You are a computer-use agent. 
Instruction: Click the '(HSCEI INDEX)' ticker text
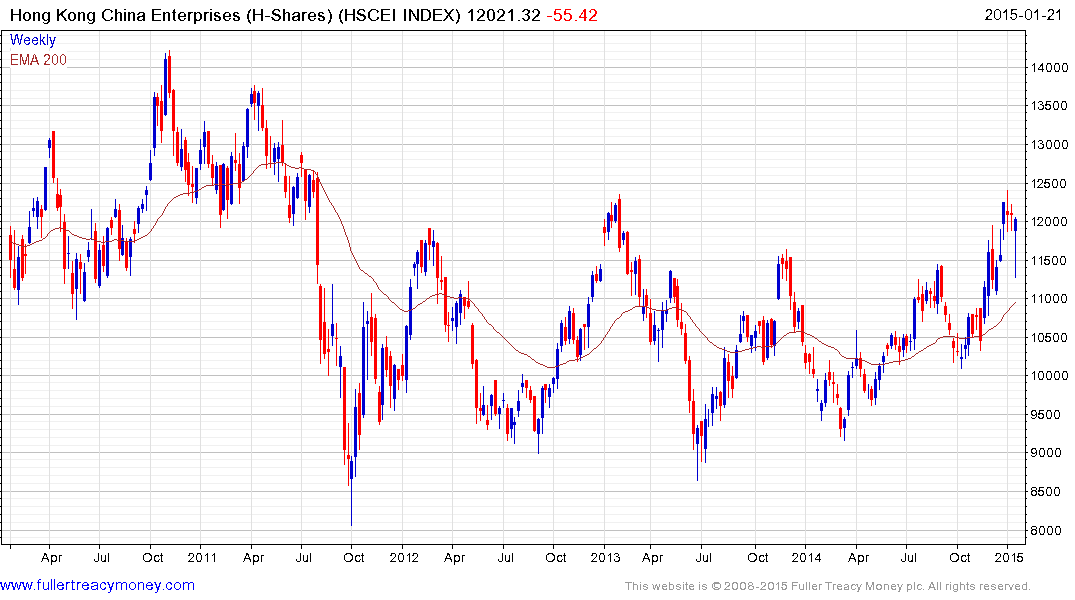[400, 15]
